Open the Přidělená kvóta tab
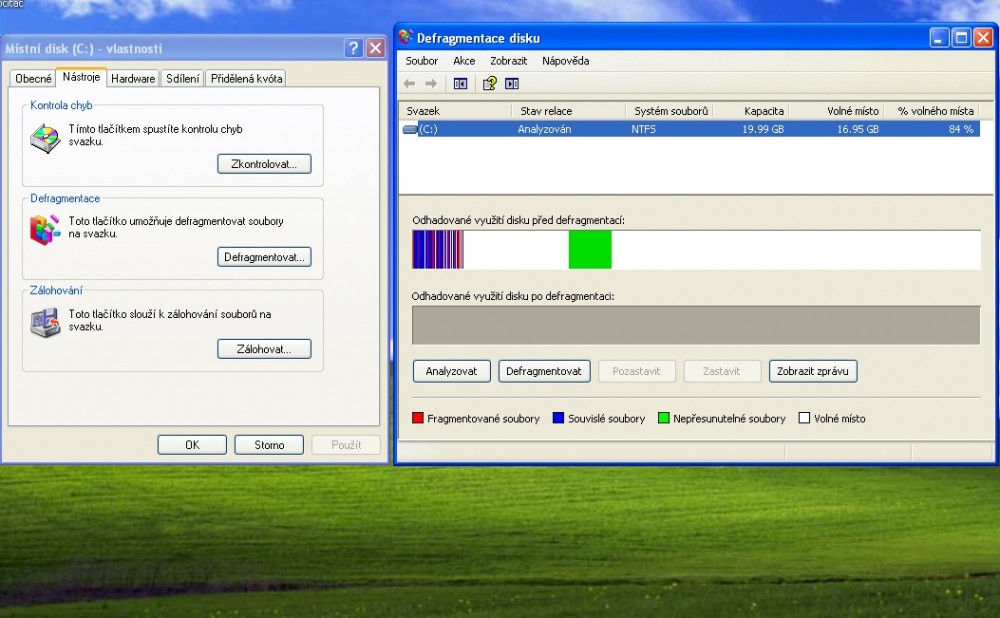This screenshot has width=1000, height=618. [247, 79]
